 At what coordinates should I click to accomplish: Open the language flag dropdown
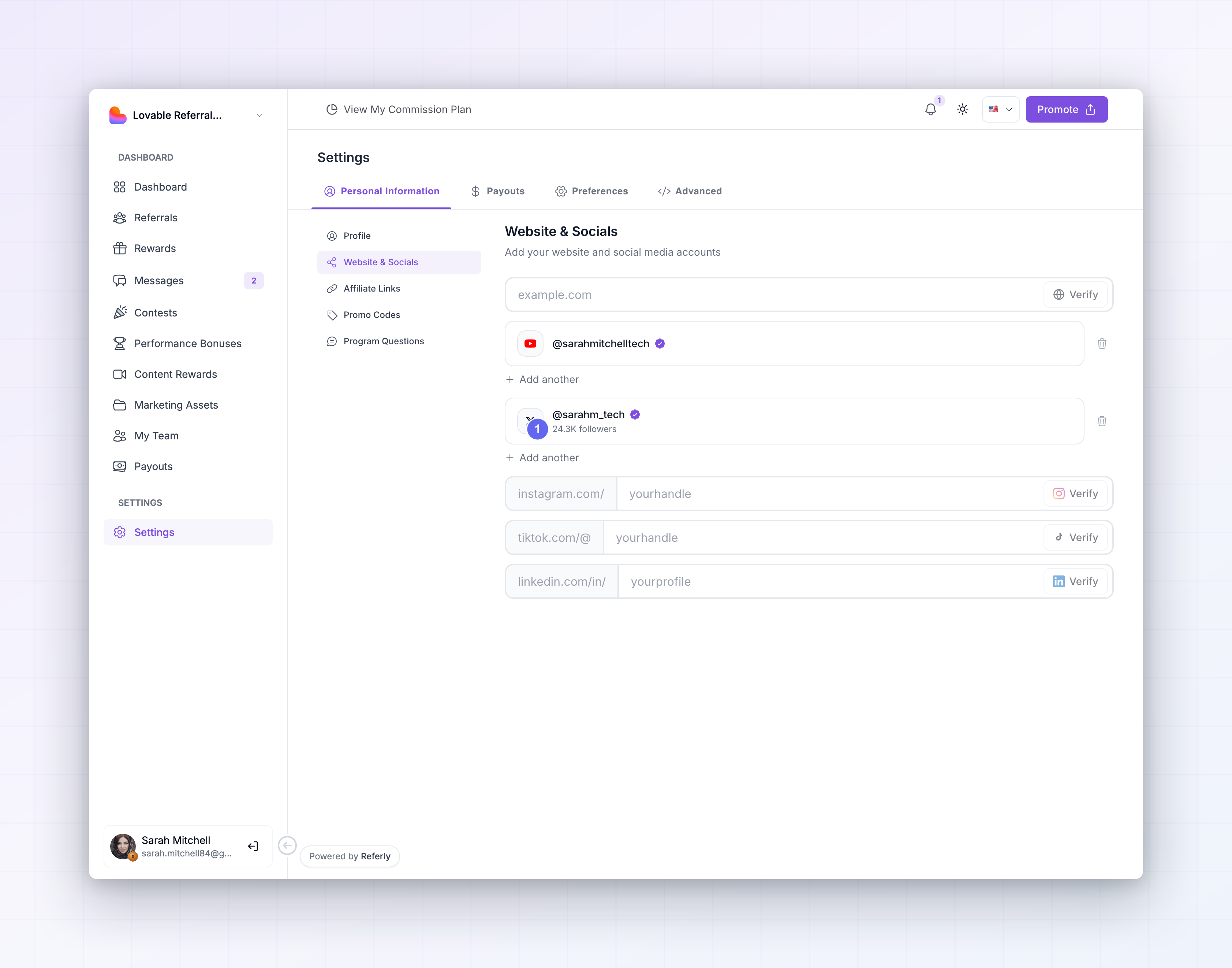click(1001, 109)
